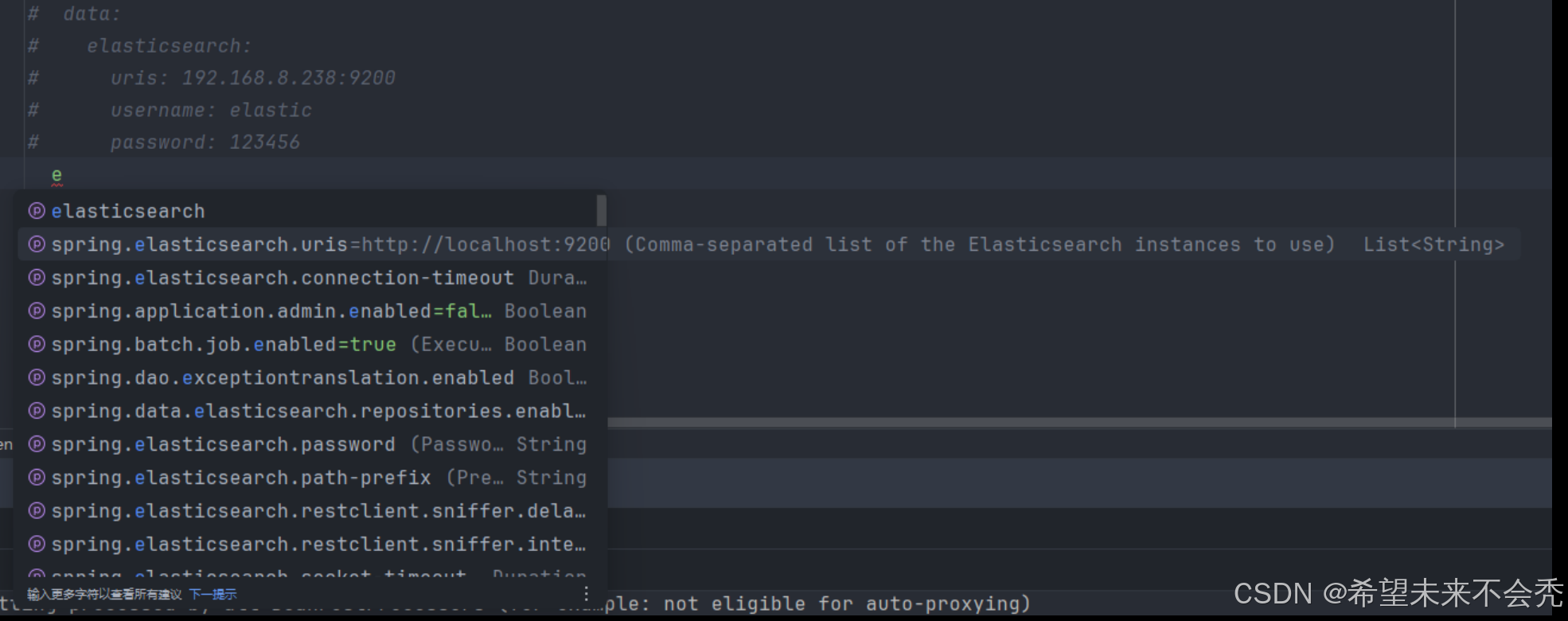Click the horizontal editor scrollbar
This screenshot has width=1568, height=621.
1079,422
